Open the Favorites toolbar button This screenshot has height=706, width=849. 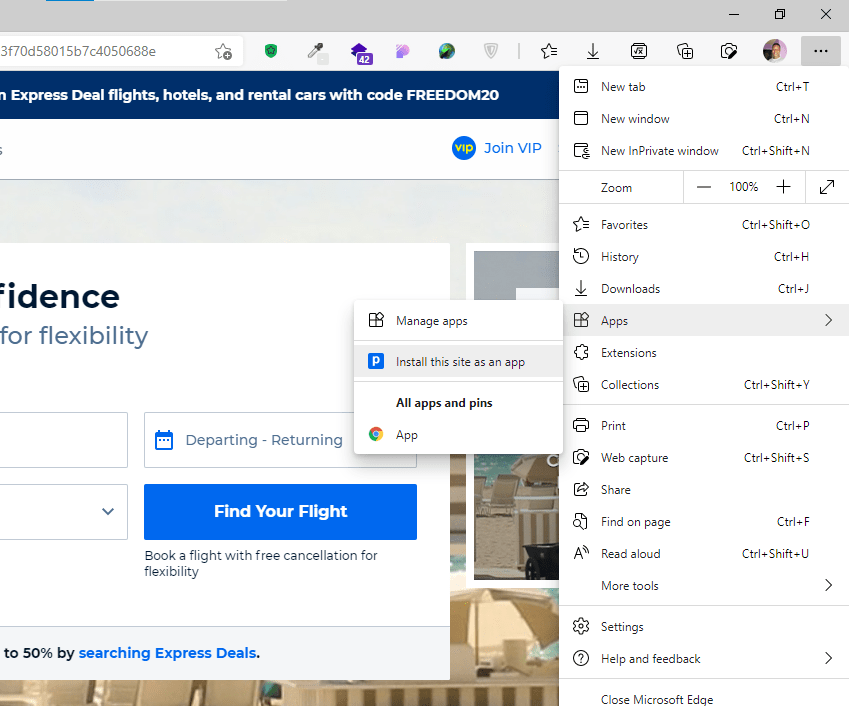(x=549, y=51)
